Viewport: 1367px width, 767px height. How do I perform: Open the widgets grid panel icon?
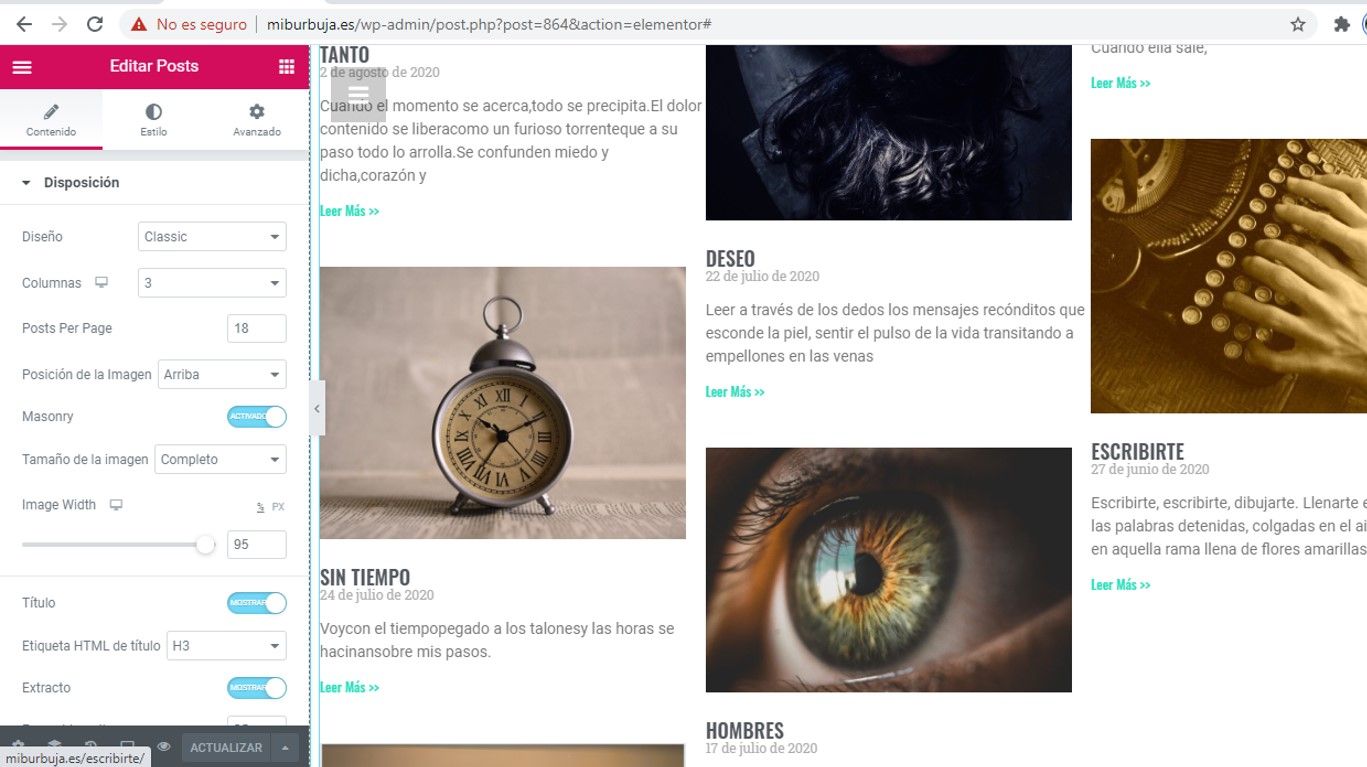[287, 67]
